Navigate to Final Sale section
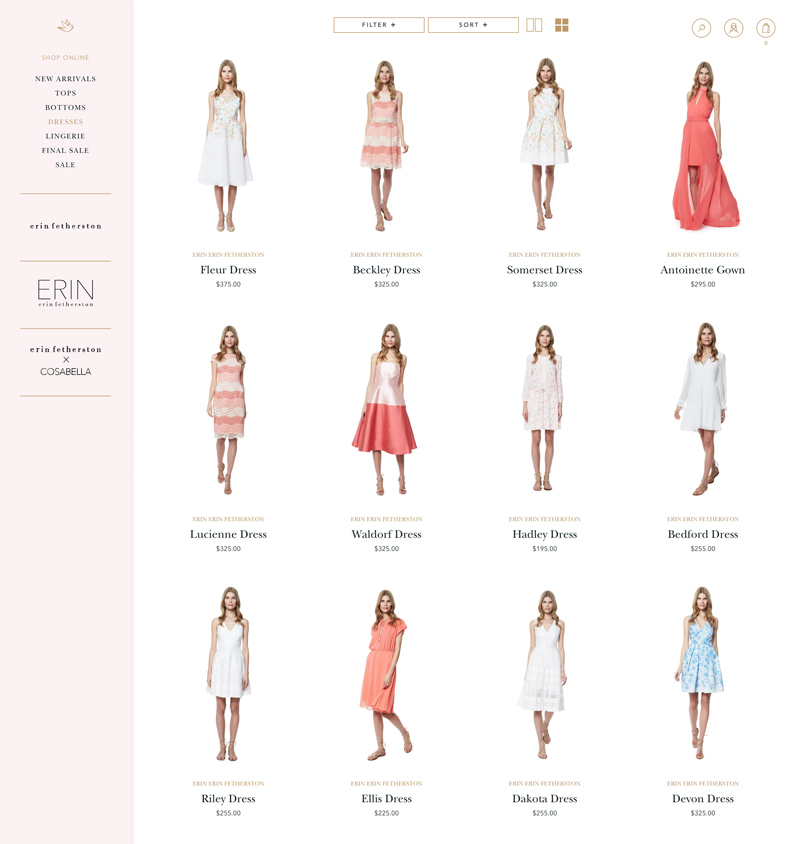 65,150
